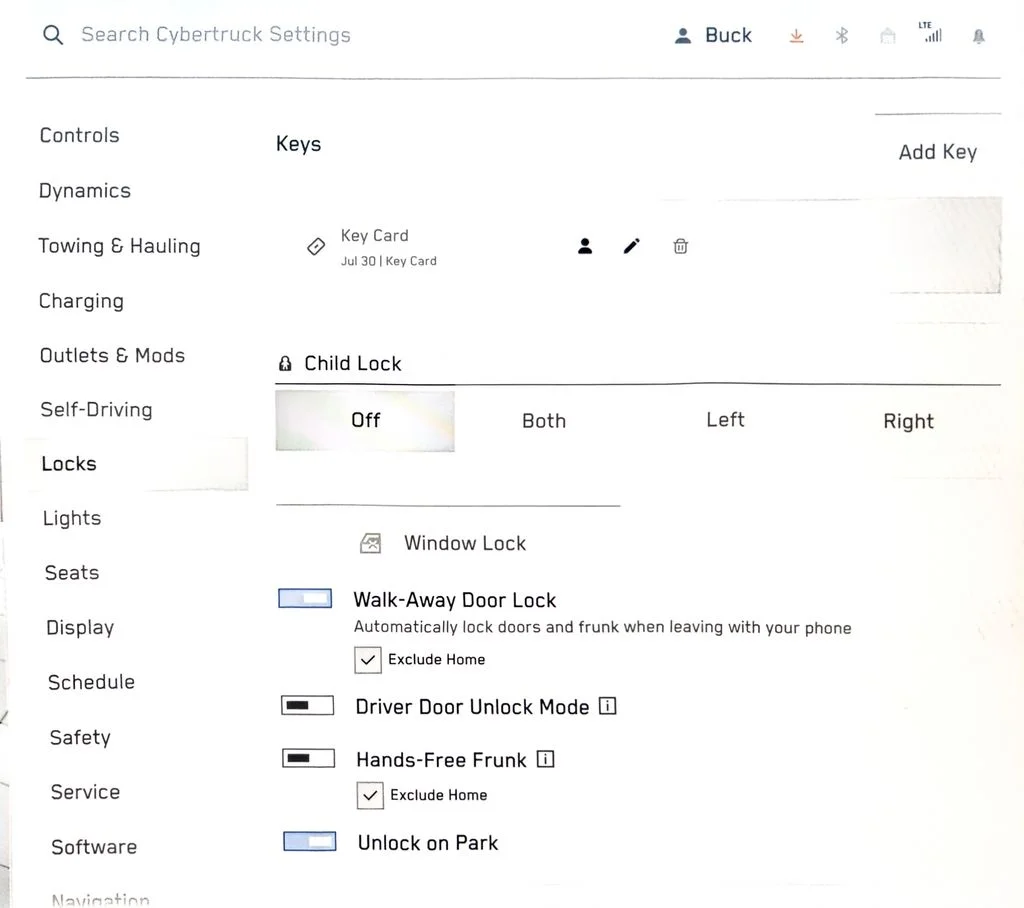Set Child Lock to Left
1024x908 pixels.
(x=725, y=419)
